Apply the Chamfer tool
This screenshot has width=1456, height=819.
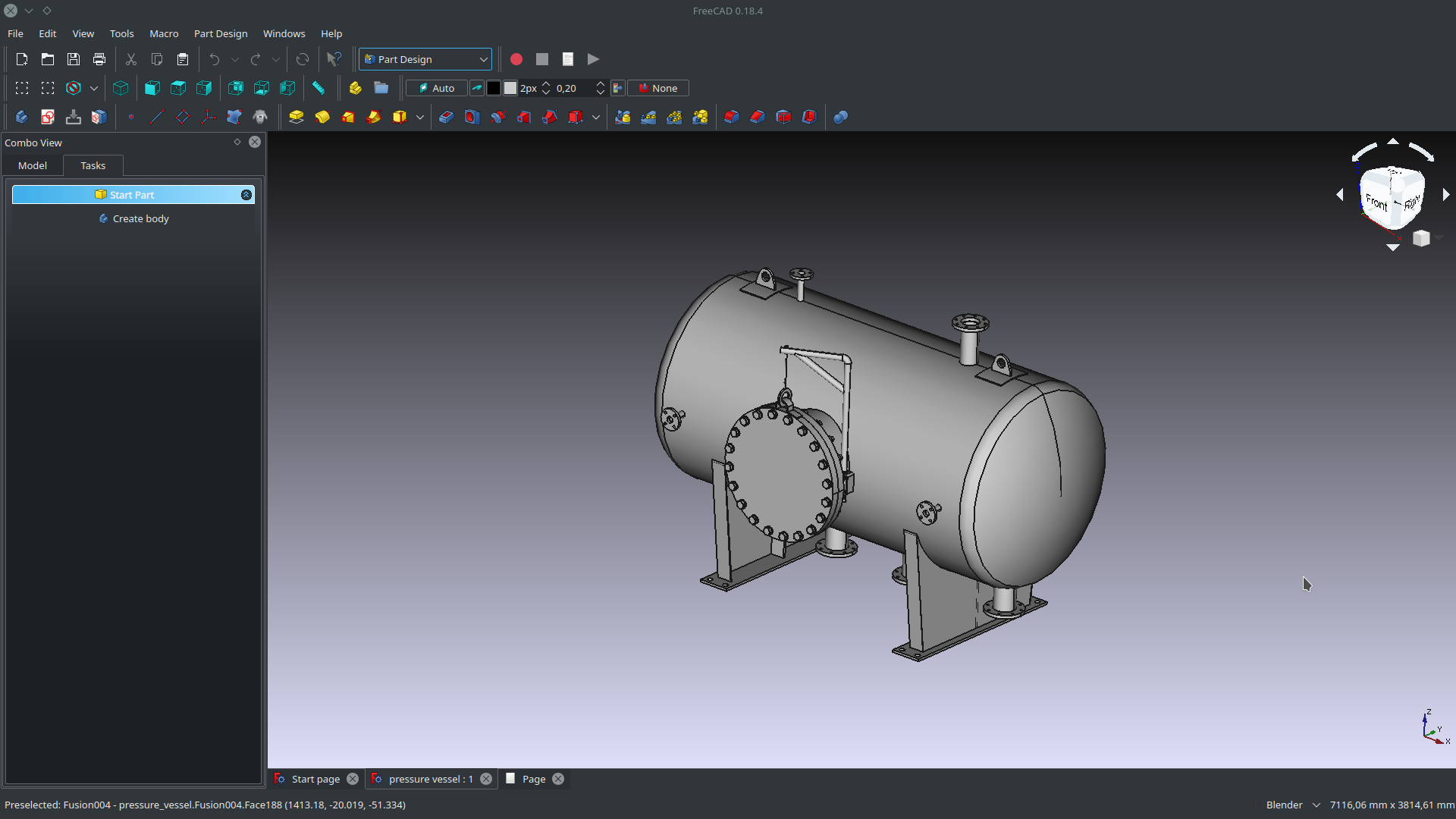click(758, 117)
